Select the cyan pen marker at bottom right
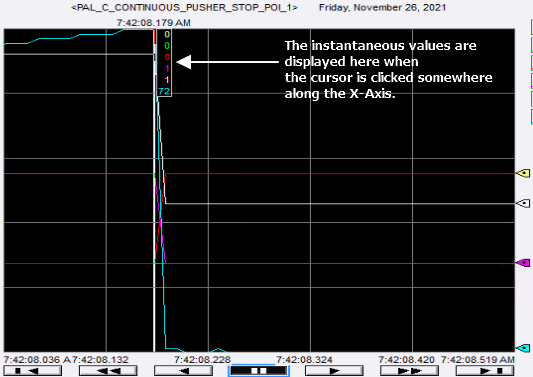This screenshot has width=533, height=377. [x=523, y=348]
